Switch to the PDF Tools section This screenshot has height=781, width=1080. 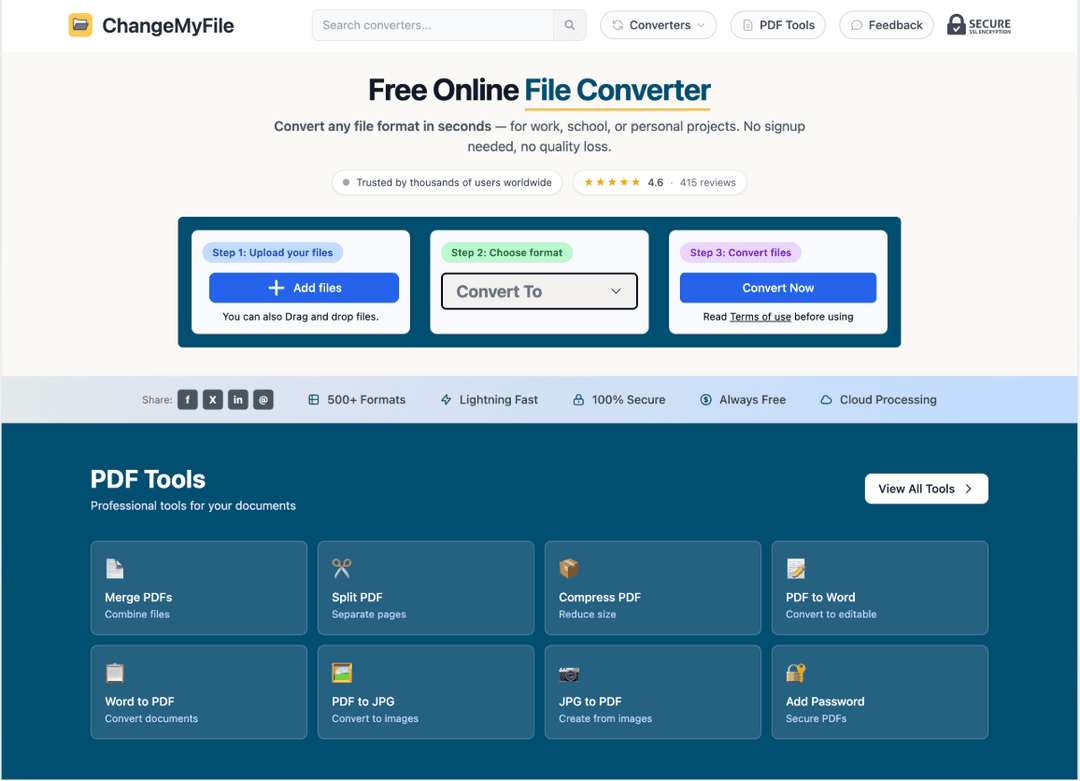777,24
